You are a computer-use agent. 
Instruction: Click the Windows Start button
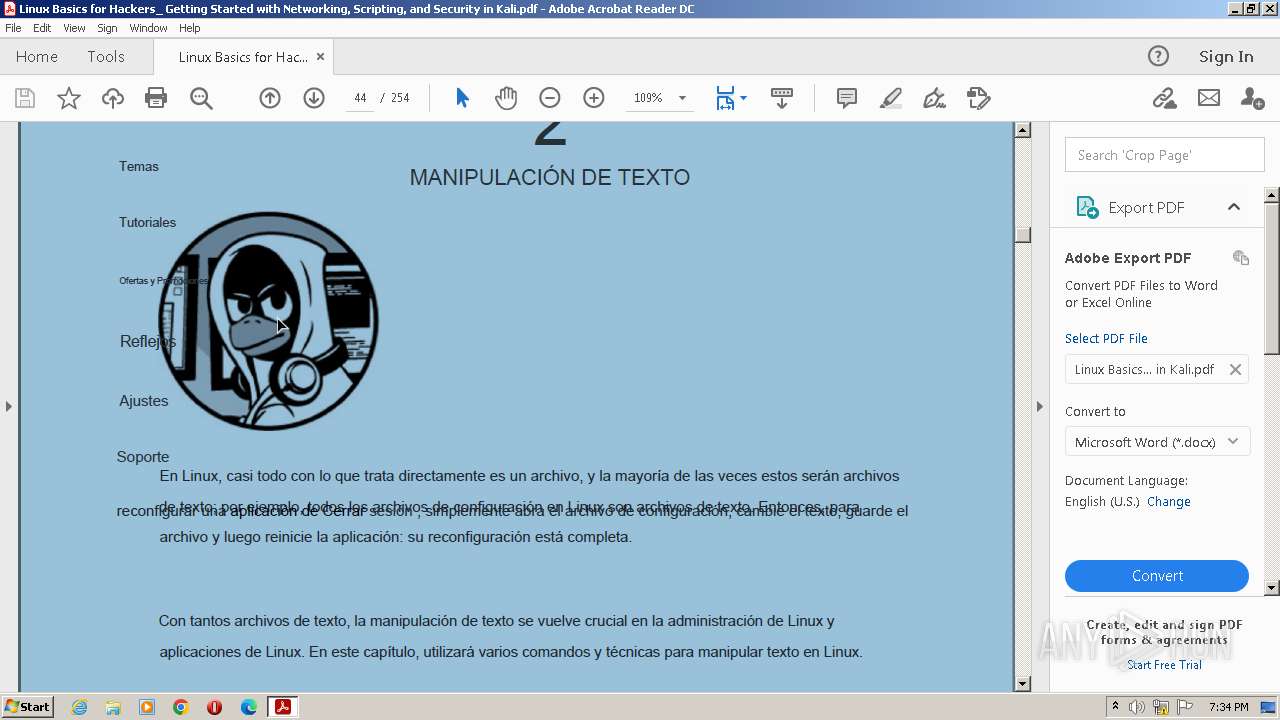click(x=28, y=706)
